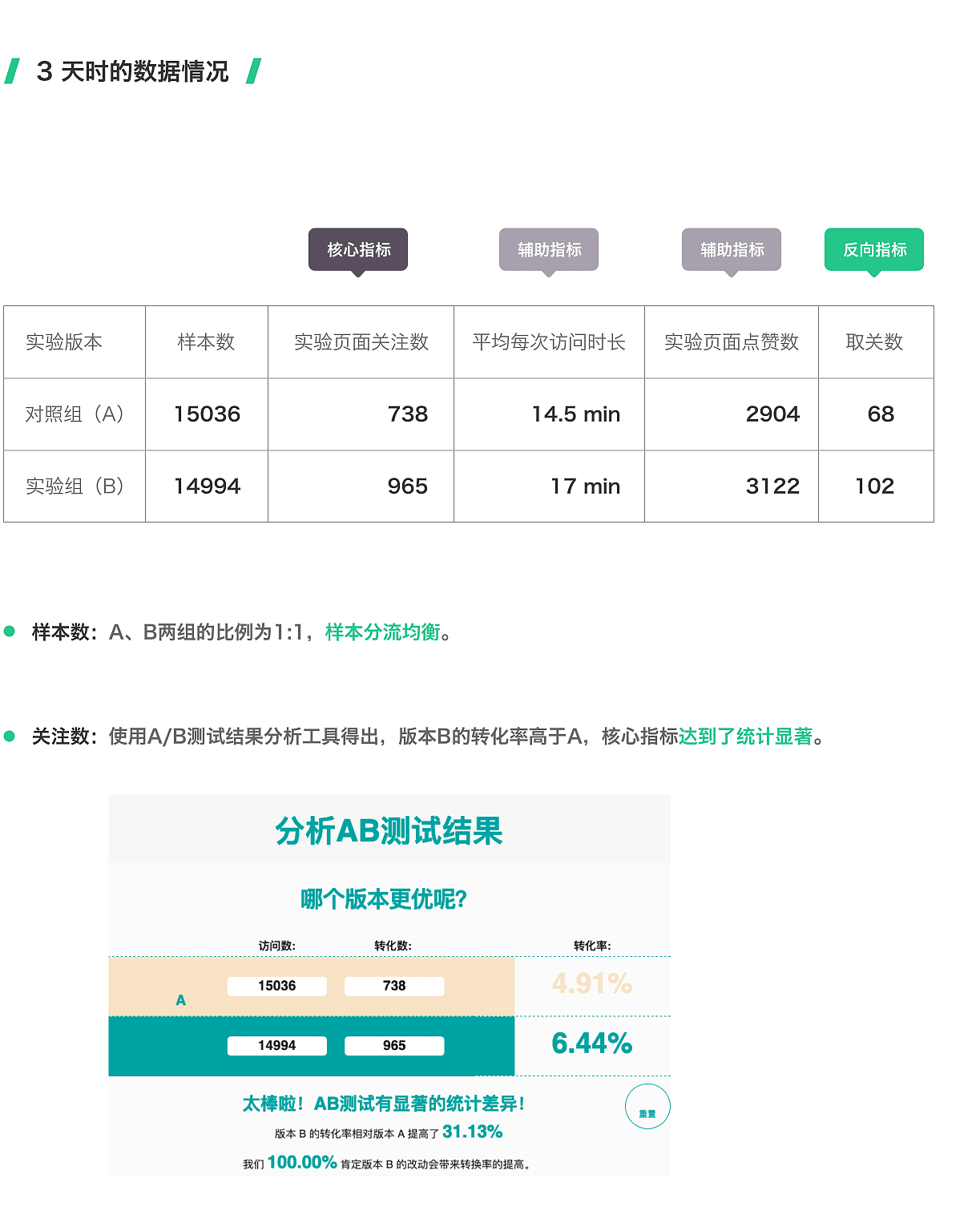Click the green slash icon before the title
Viewport: 980px width, 1223px height.
click(14, 71)
